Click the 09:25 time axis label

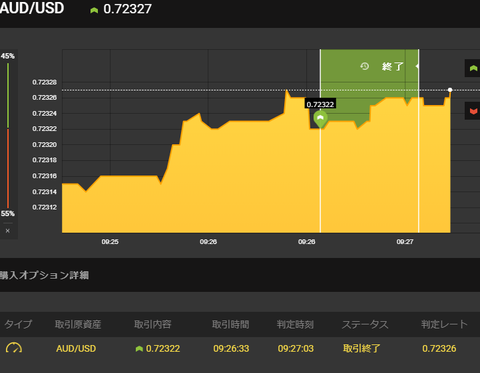[110, 242]
